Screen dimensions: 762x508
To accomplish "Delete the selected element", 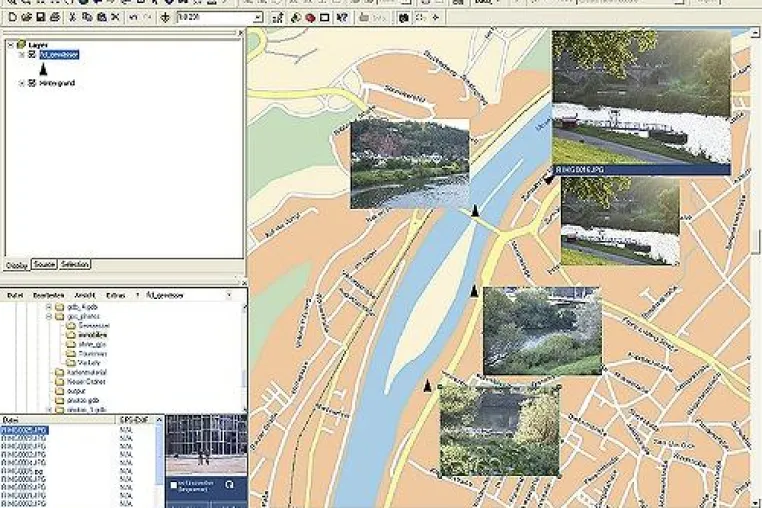I will click(115, 18).
